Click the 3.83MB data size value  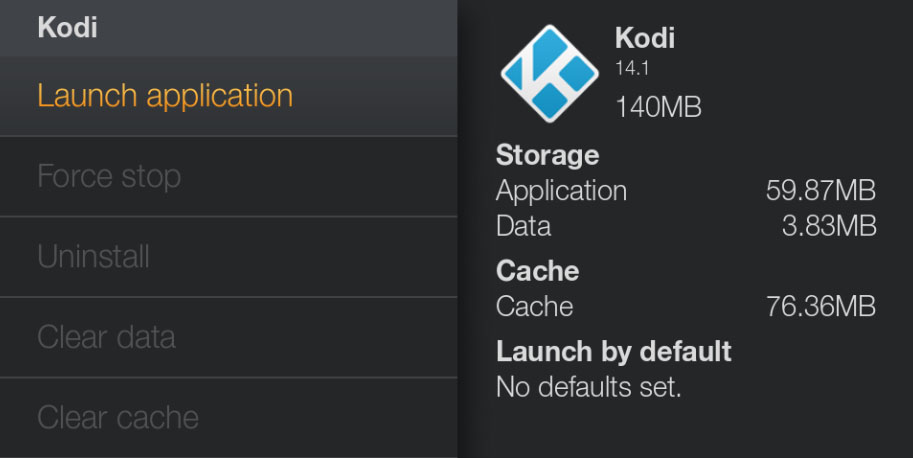click(829, 226)
